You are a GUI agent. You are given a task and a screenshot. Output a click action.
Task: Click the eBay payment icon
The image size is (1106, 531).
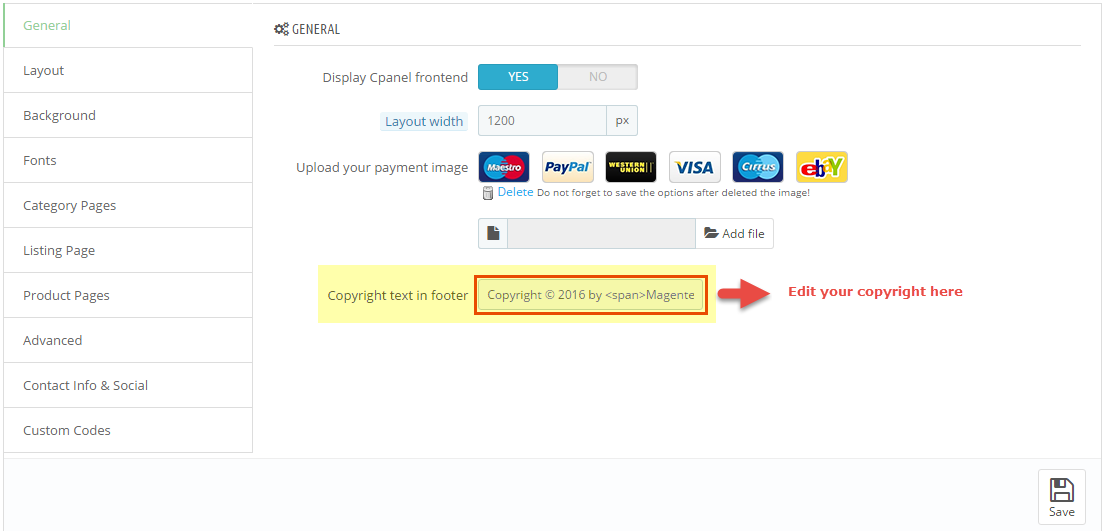(x=822, y=167)
